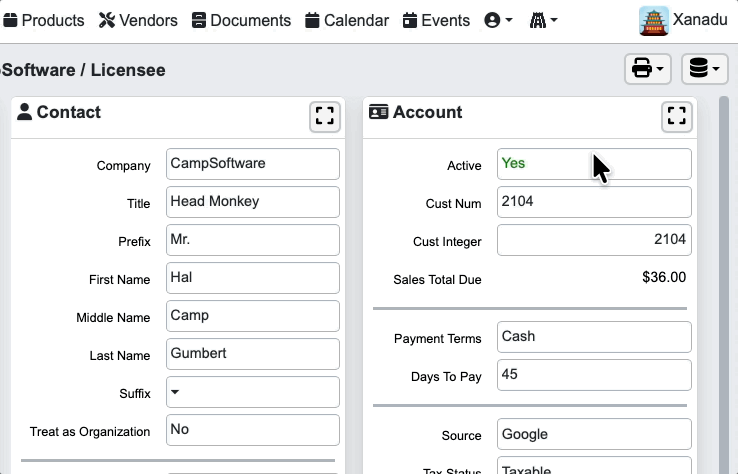Expand the Suffix dropdown
Image resolution: width=738 pixels, height=474 pixels.
(252, 392)
